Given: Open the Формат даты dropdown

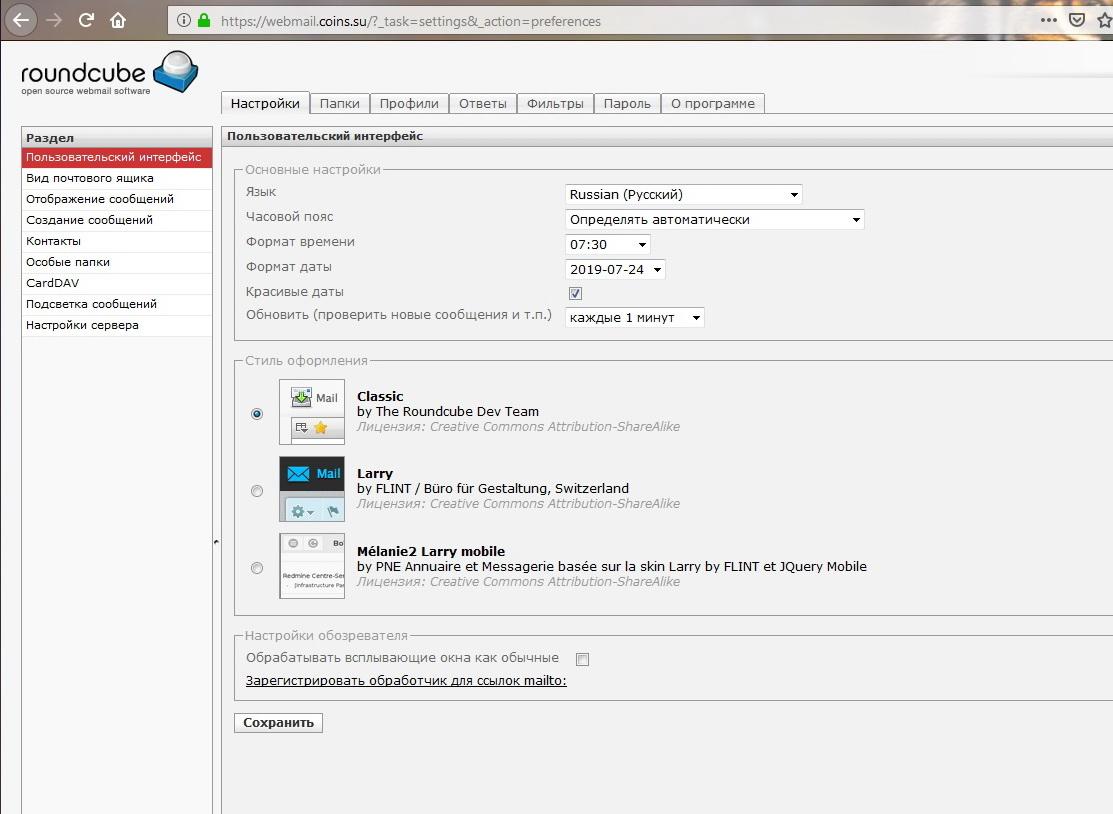Looking at the screenshot, I should pos(615,270).
